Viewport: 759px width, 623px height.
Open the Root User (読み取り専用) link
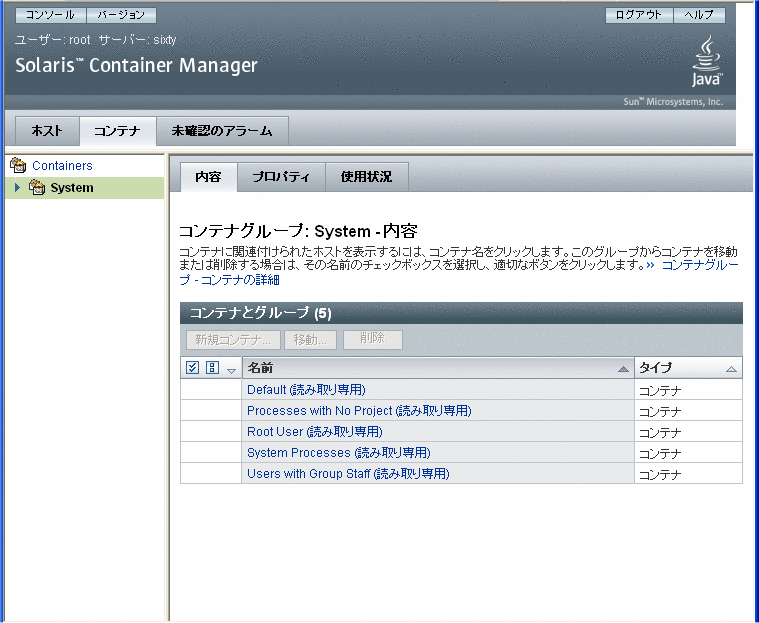[315, 431]
